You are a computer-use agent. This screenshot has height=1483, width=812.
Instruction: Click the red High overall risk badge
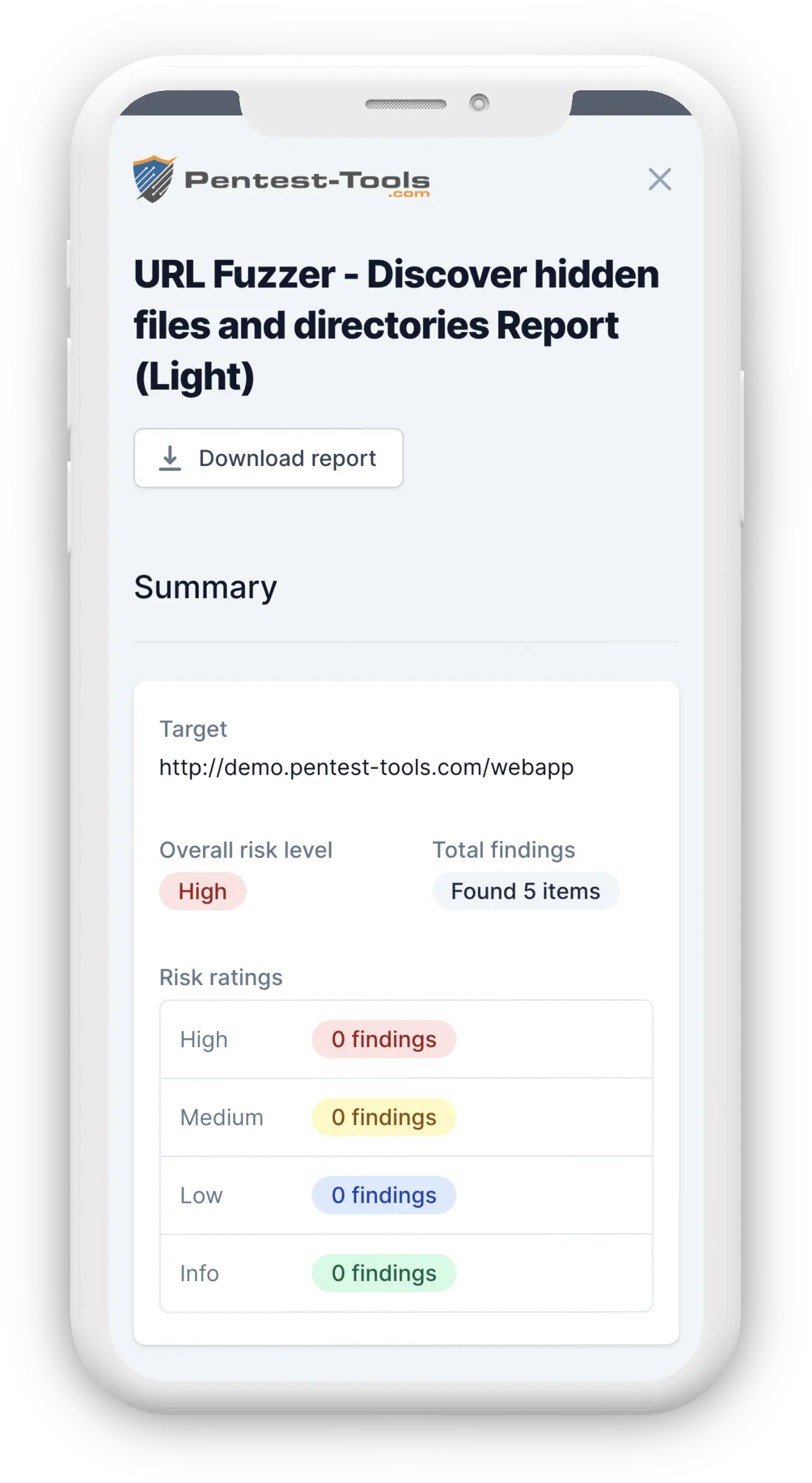(x=202, y=891)
